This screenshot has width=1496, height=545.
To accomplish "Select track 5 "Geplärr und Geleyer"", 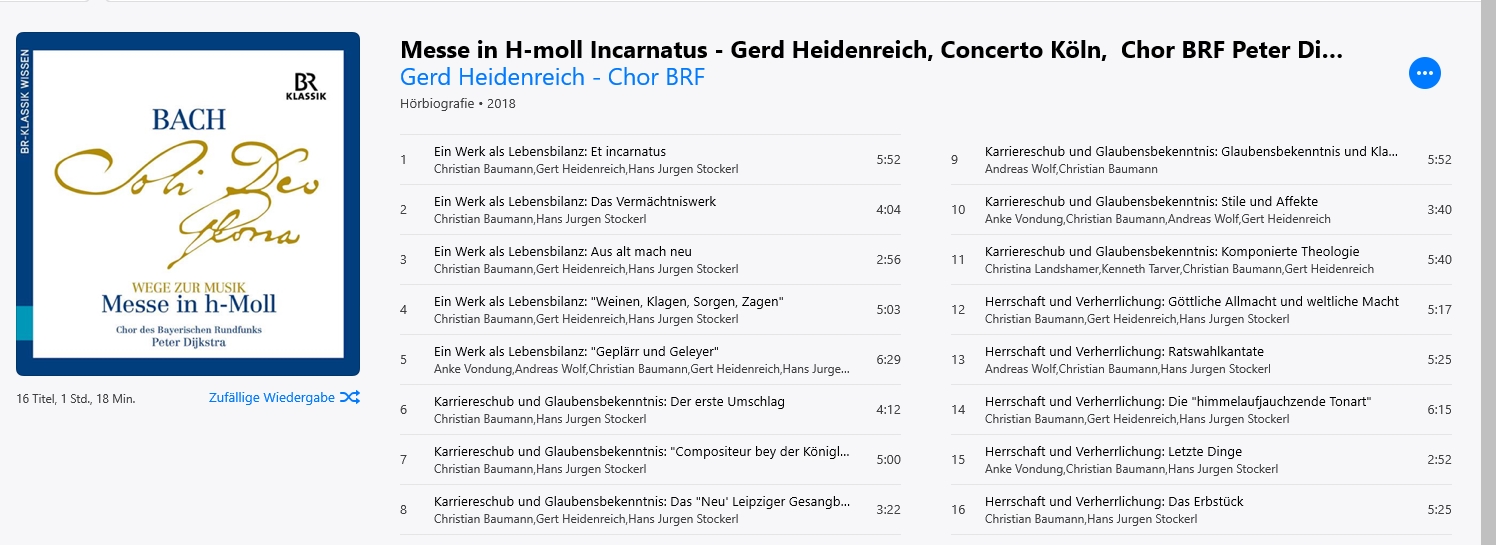I will click(650, 360).
